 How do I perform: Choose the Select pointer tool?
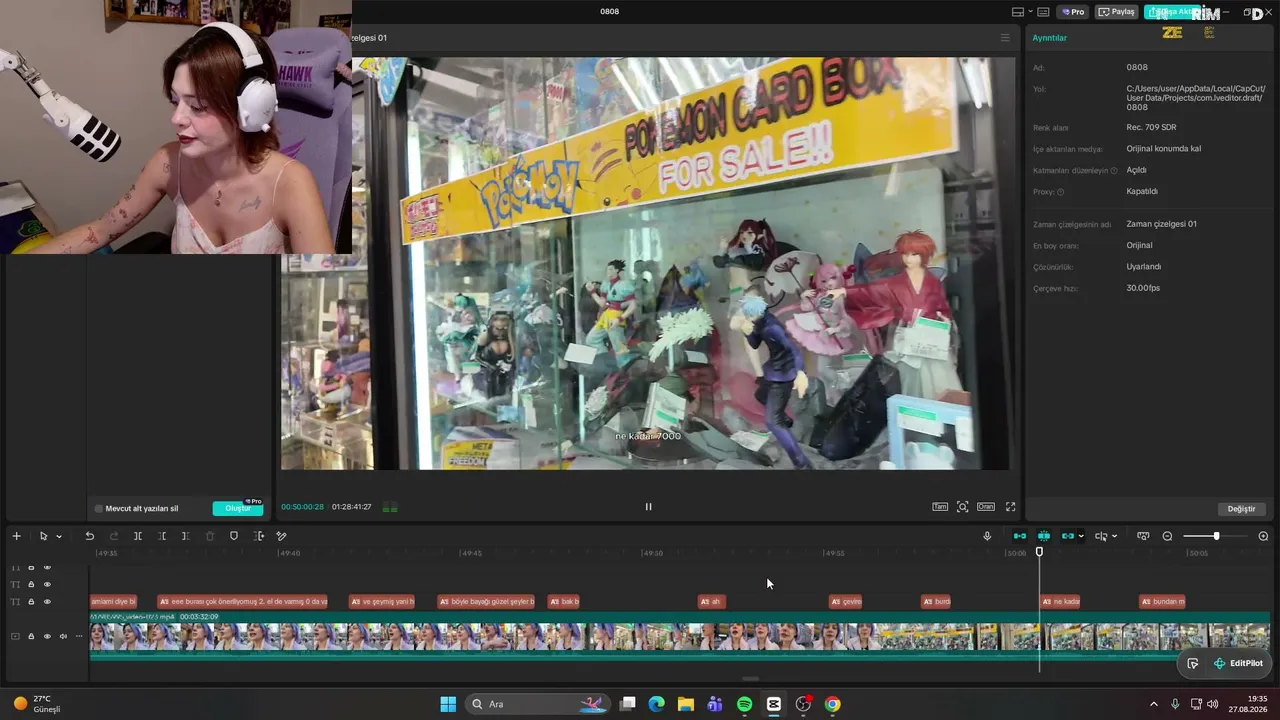43,536
